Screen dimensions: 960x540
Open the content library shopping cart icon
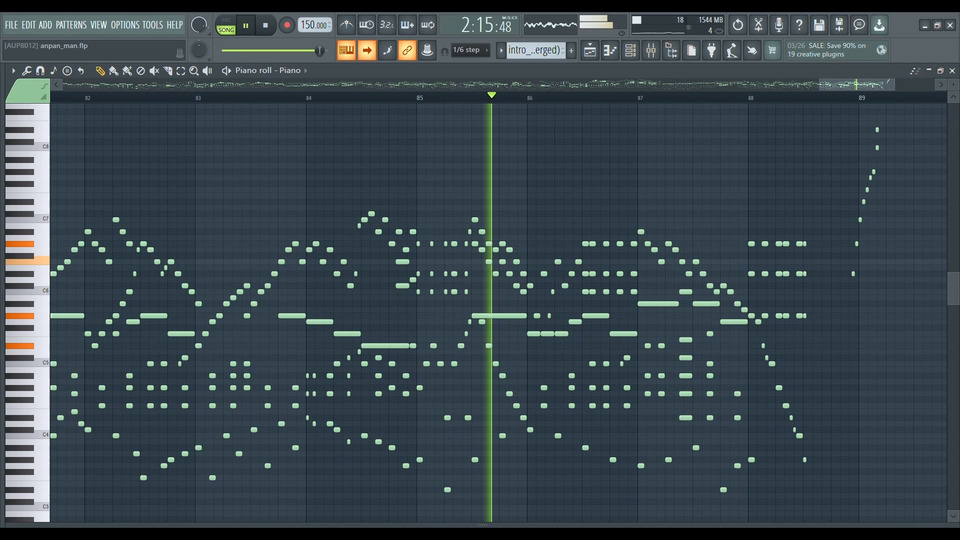tap(772, 51)
